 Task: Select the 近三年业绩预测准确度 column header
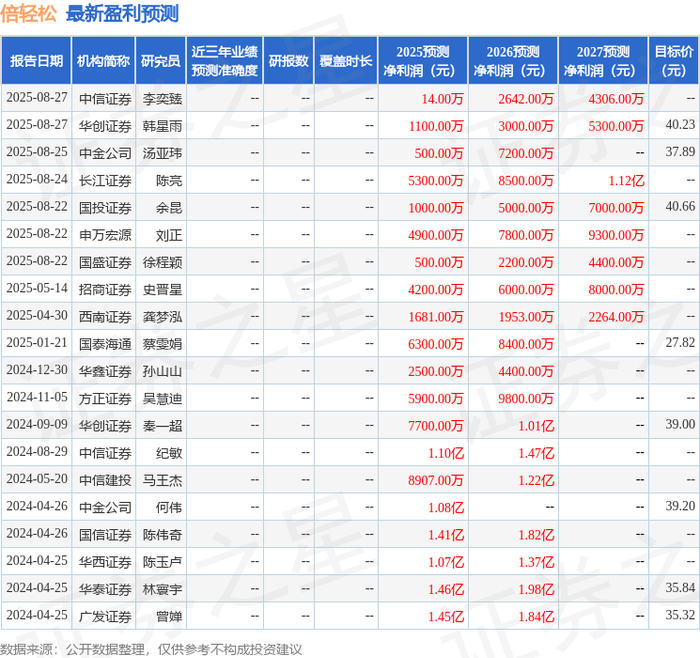point(225,61)
